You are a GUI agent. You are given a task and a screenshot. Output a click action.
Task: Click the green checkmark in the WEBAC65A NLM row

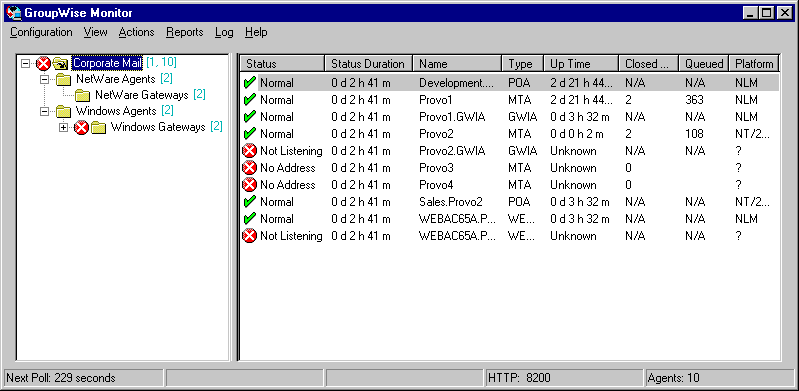pyautogui.click(x=249, y=219)
